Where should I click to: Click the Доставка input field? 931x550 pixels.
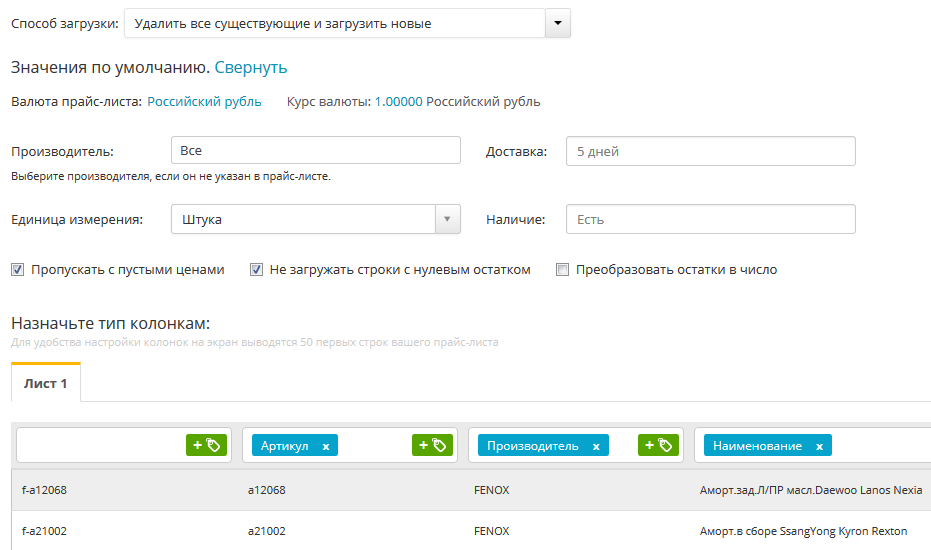(710, 151)
